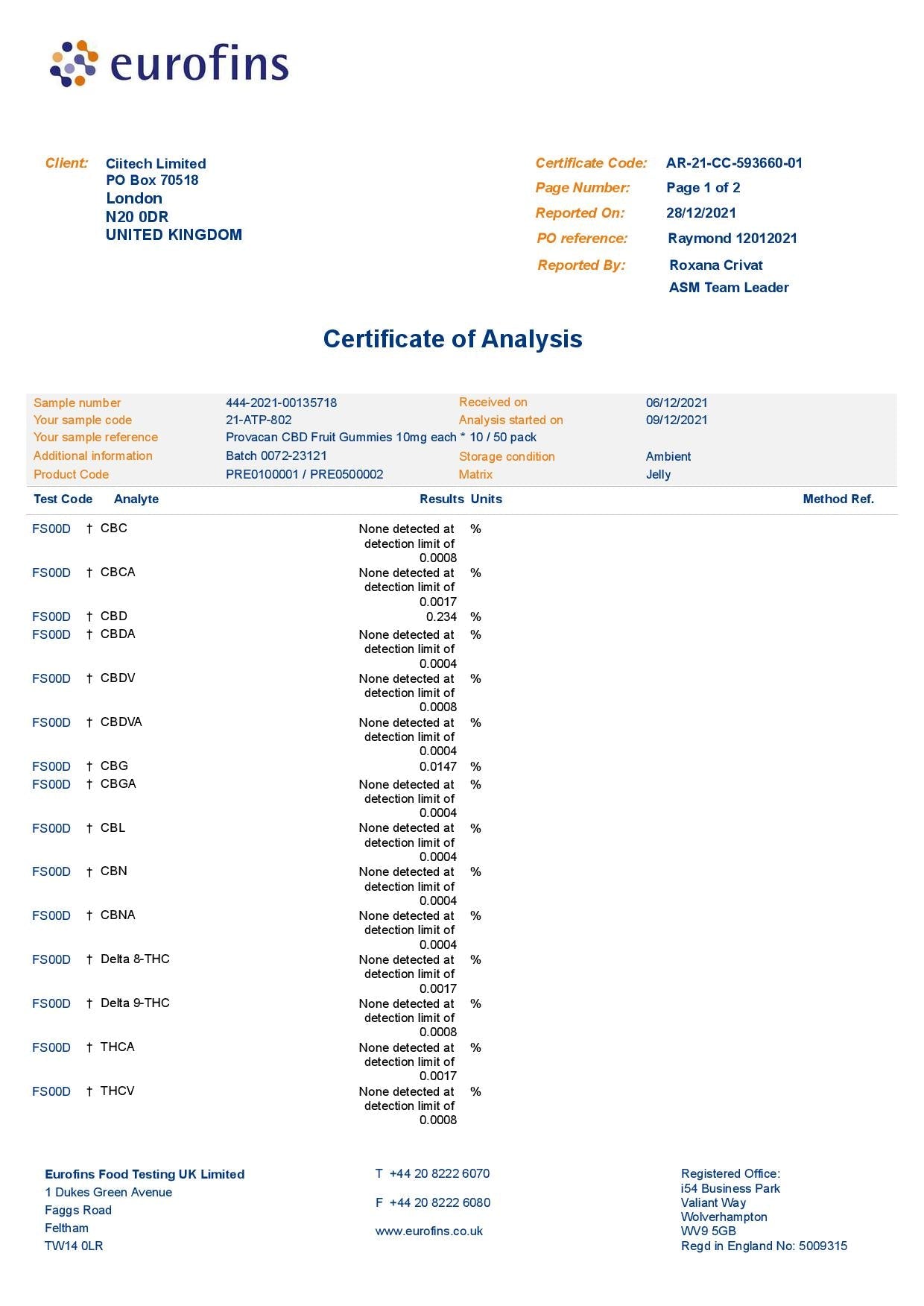
Task: Select the Batch 0072-23121 text
Action: coord(276,455)
